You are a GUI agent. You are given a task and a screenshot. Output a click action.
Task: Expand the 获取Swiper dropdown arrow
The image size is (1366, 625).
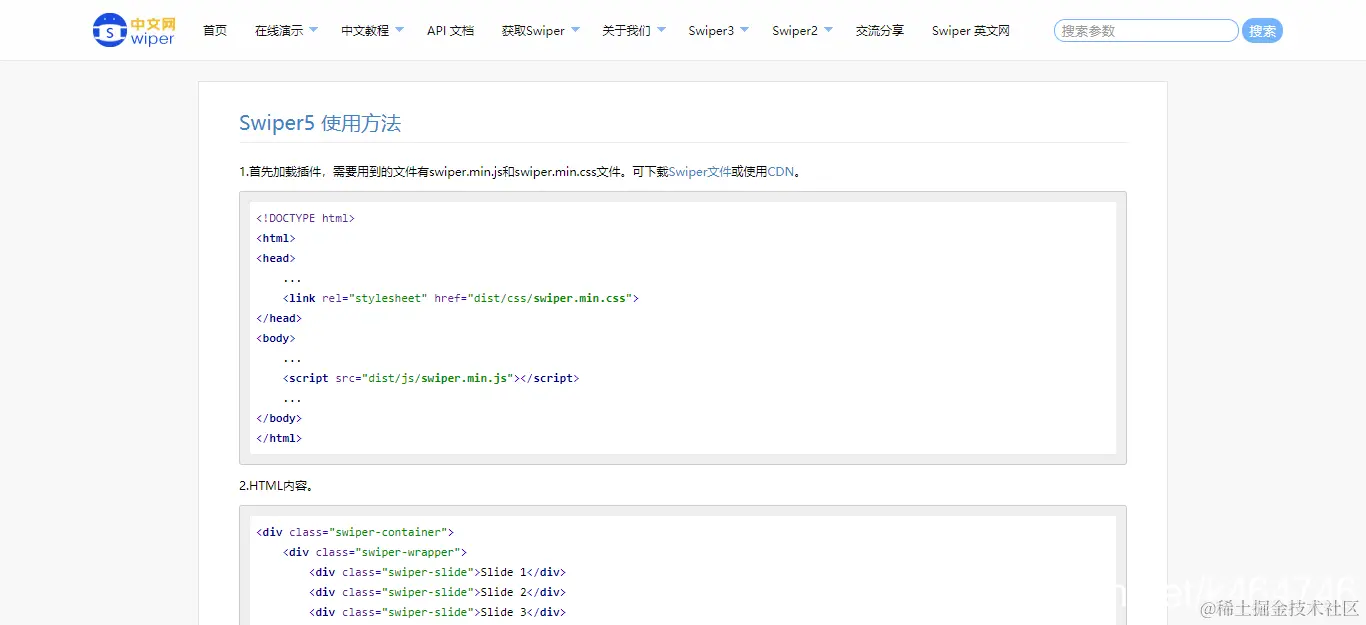click(x=575, y=30)
